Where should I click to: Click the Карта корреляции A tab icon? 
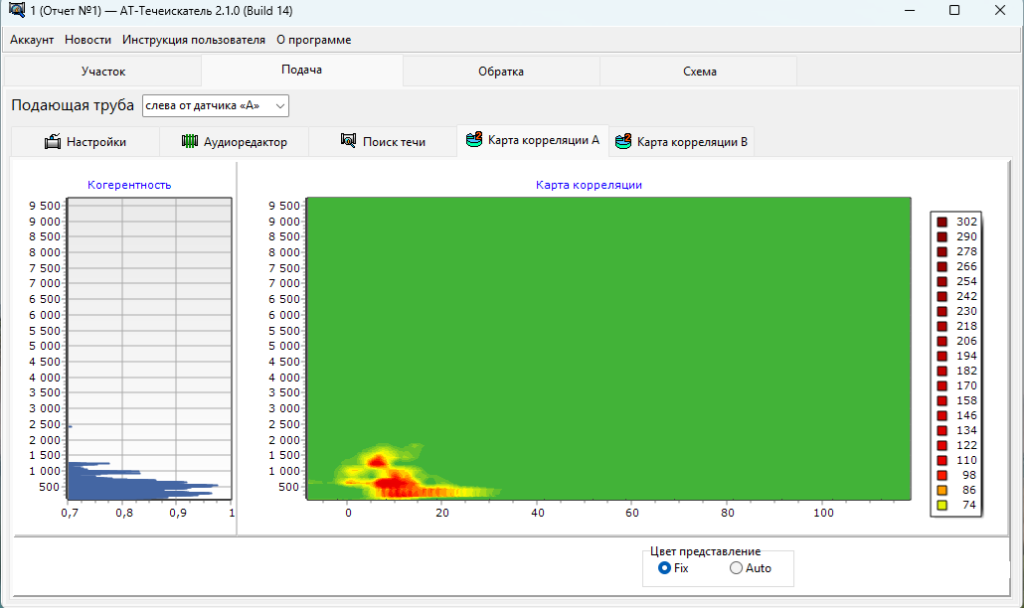click(x=474, y=140)
